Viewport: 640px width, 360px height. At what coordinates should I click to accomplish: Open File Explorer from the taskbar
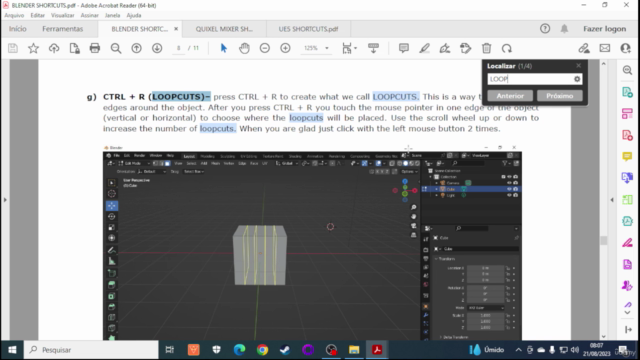click(x=354, y=350)
